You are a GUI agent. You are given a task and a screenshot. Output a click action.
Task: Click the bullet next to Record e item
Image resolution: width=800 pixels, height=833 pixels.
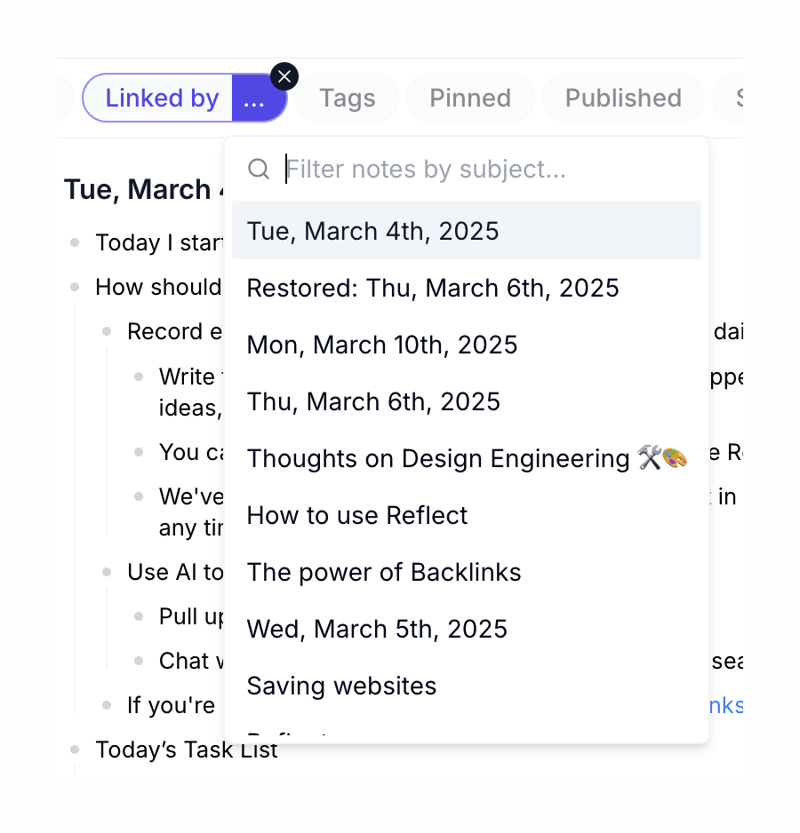[107, 331]
